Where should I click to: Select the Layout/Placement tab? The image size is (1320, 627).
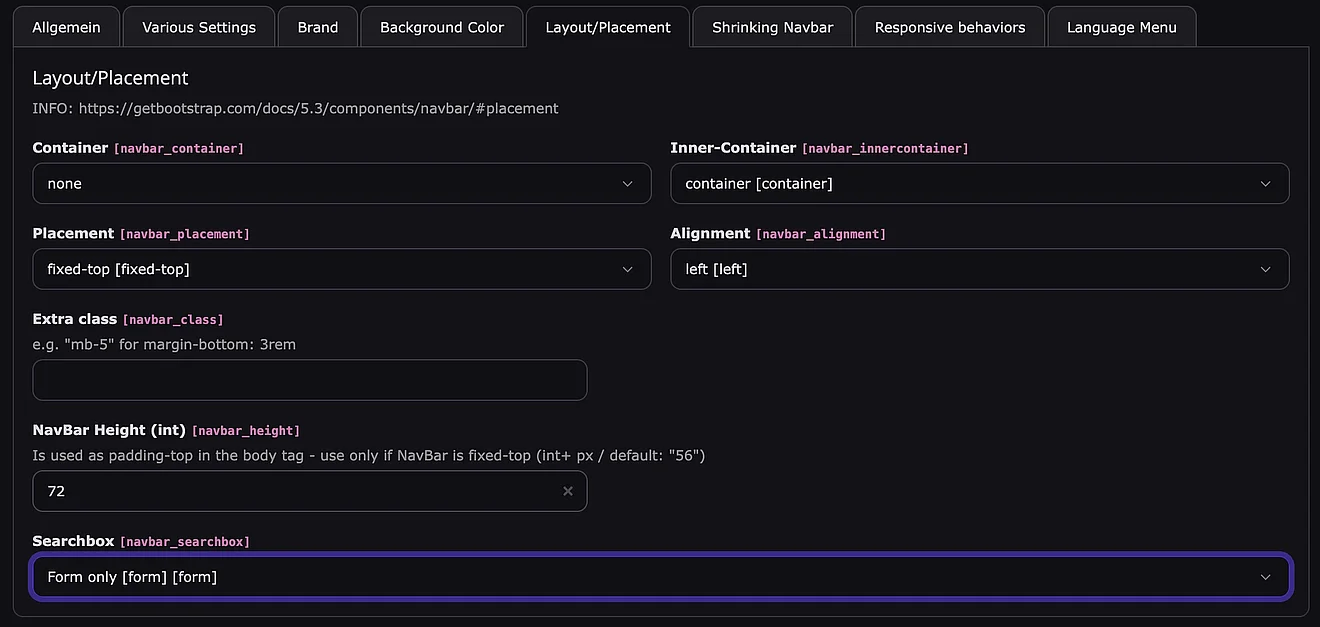click(607, 27)
